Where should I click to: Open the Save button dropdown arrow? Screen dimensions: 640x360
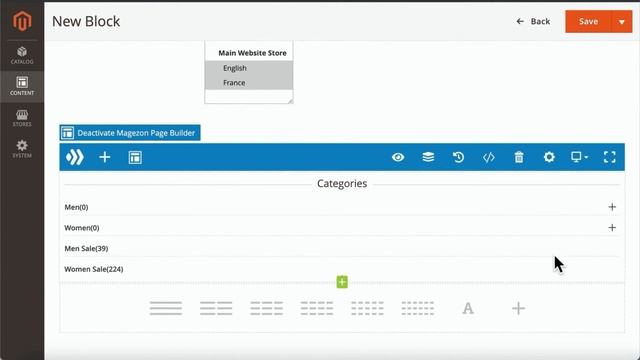coord(622,21)
